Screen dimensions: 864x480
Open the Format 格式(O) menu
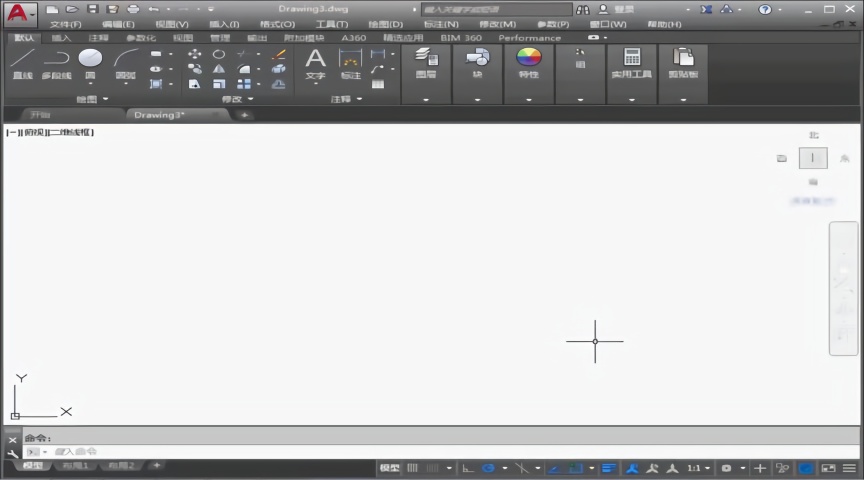coord(277,24)
